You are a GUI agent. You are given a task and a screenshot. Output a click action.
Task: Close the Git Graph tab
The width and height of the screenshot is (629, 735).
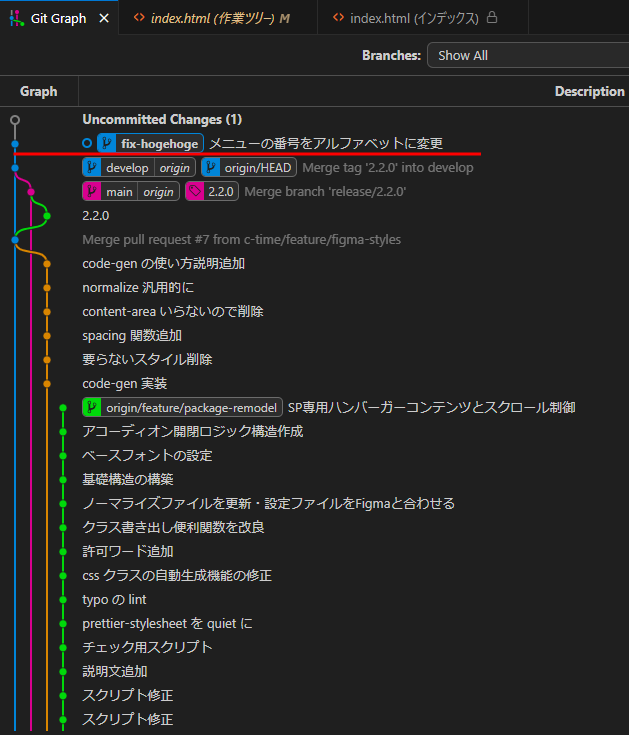click(x=104, y=18)
